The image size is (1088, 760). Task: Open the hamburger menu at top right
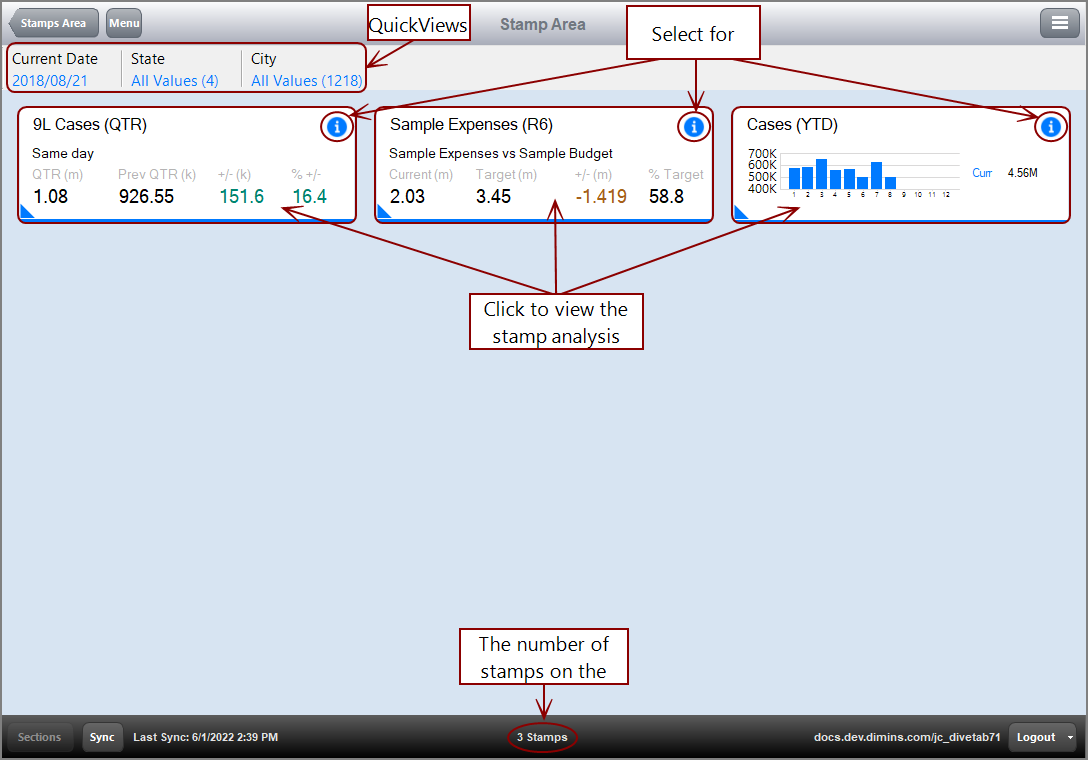pyautogui.click(x=1060, y=22)
